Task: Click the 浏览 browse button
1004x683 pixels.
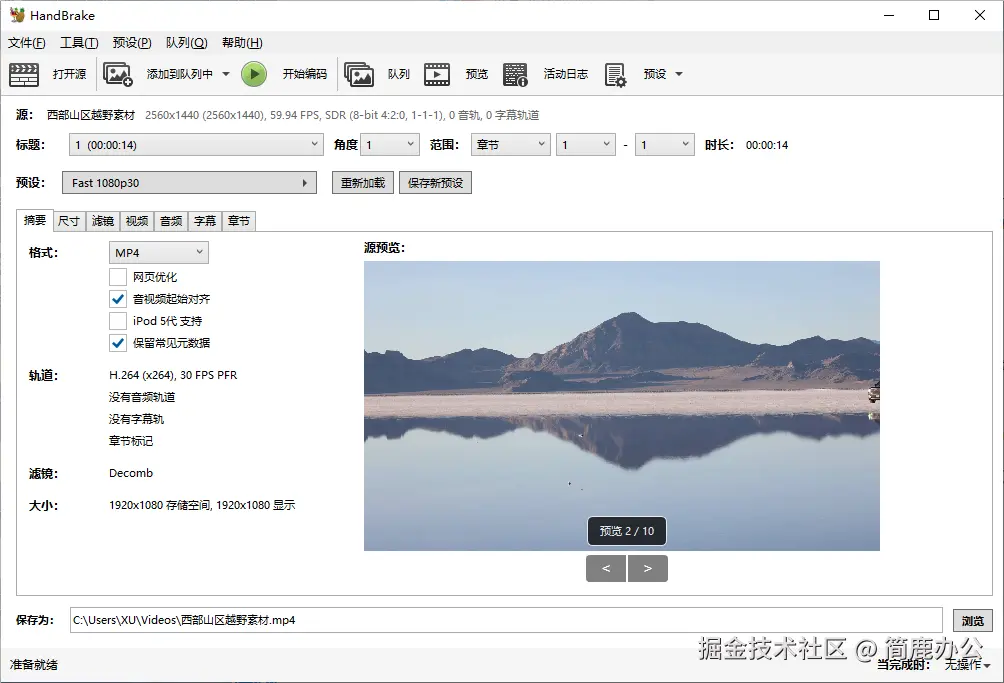Action: click(973, 621)
